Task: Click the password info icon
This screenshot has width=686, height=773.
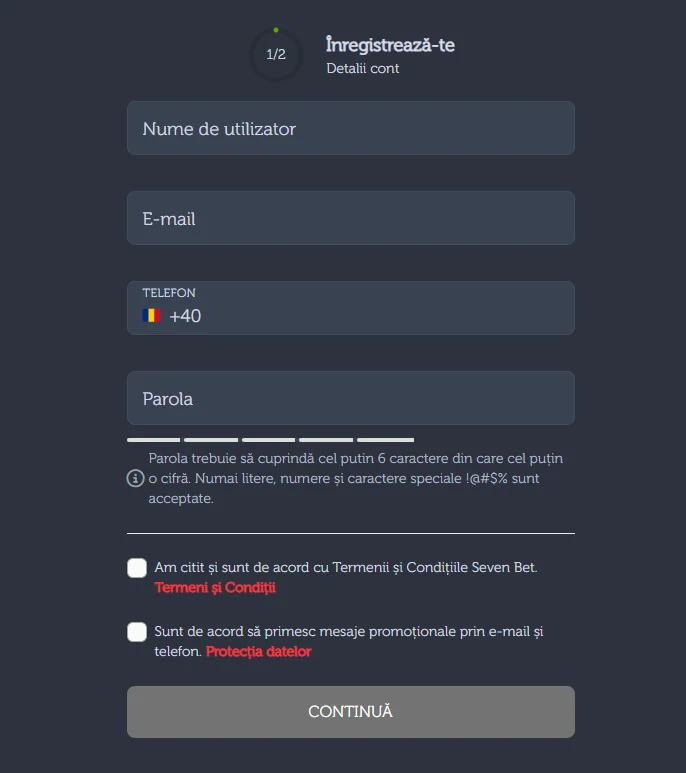Action: pyautogui.click(x=135, y=479)
